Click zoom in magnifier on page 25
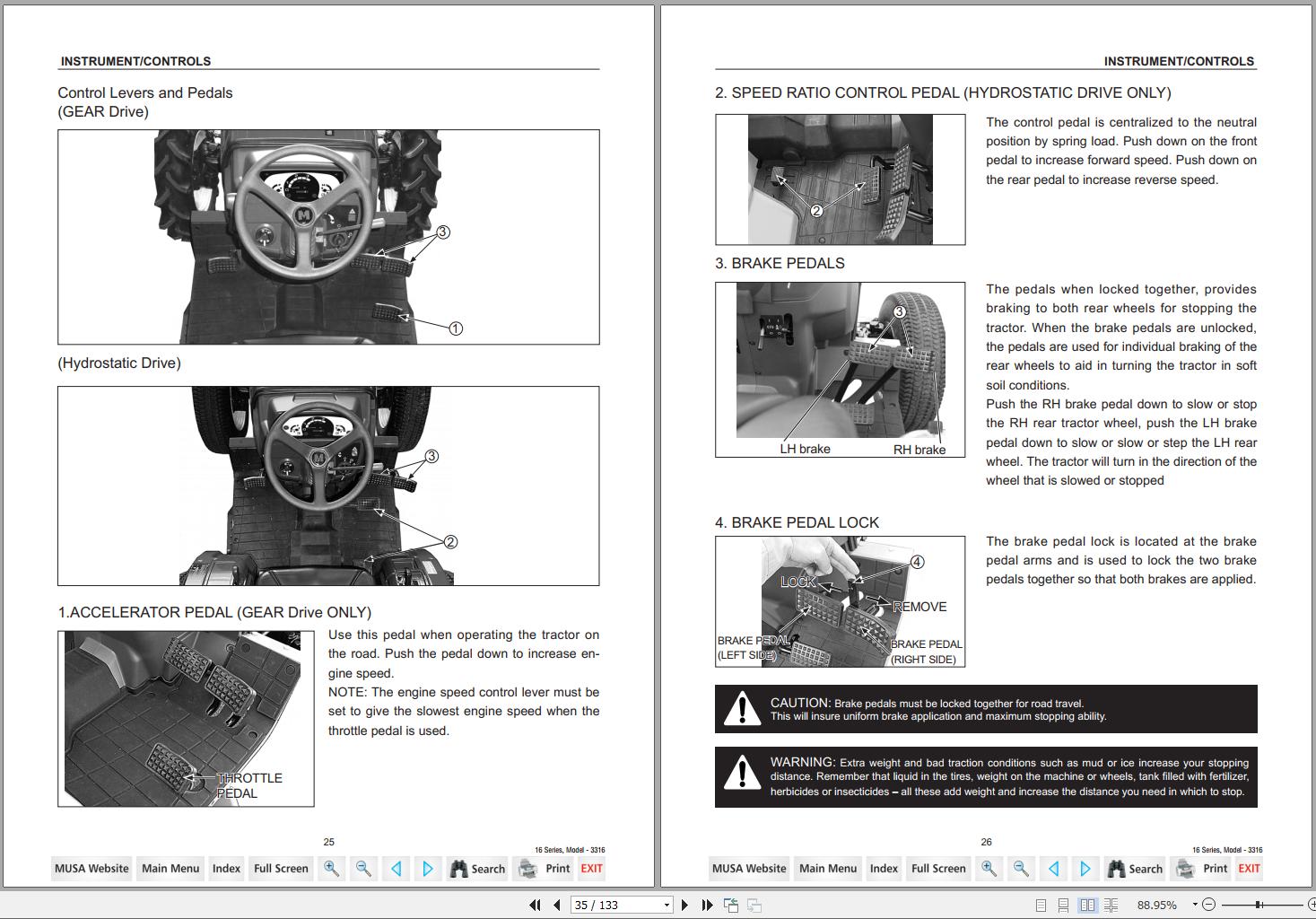Viewport: 1316px width, 919px height. 331,868
